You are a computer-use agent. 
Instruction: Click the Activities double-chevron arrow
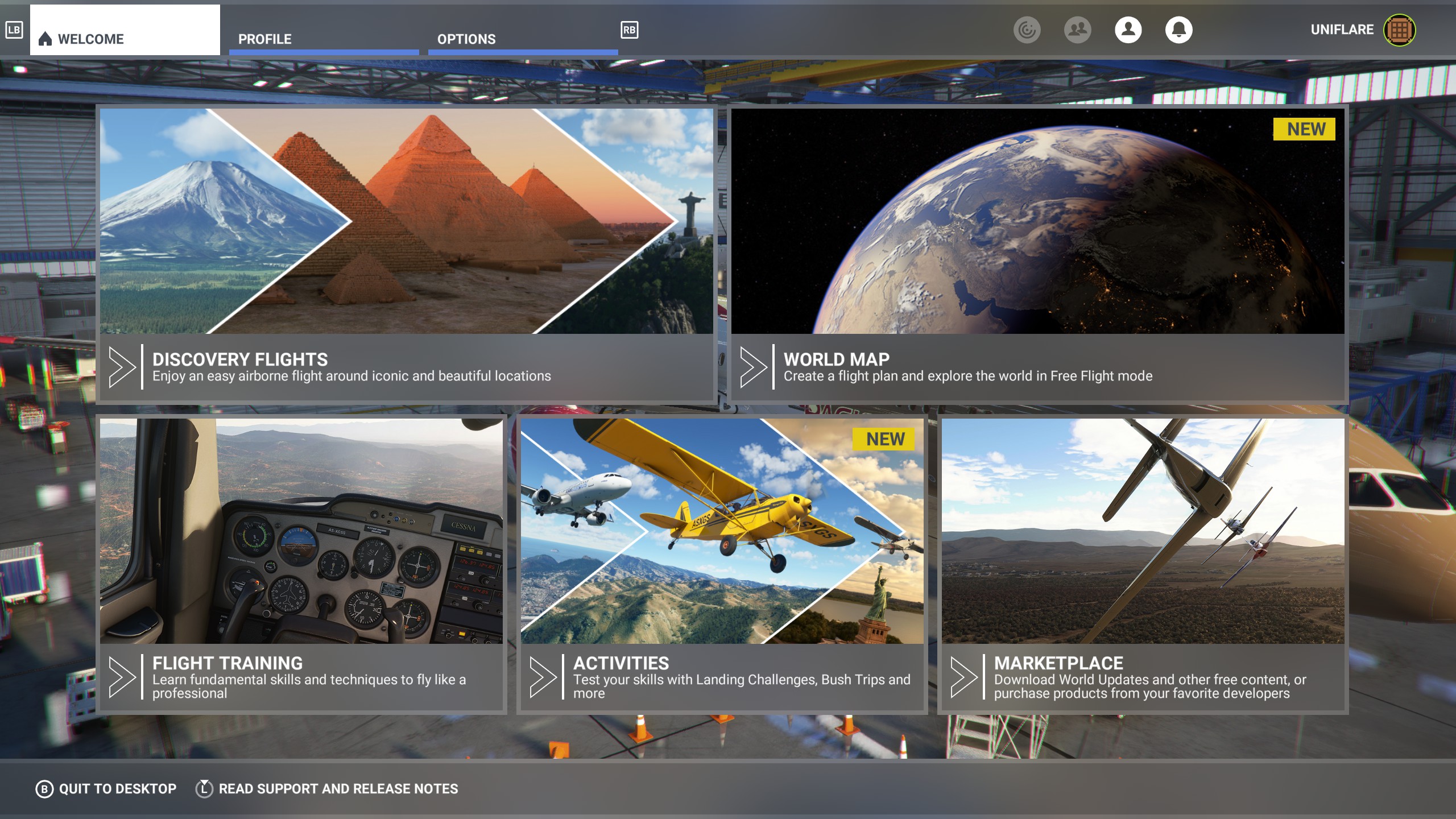(x=543, y=677)
